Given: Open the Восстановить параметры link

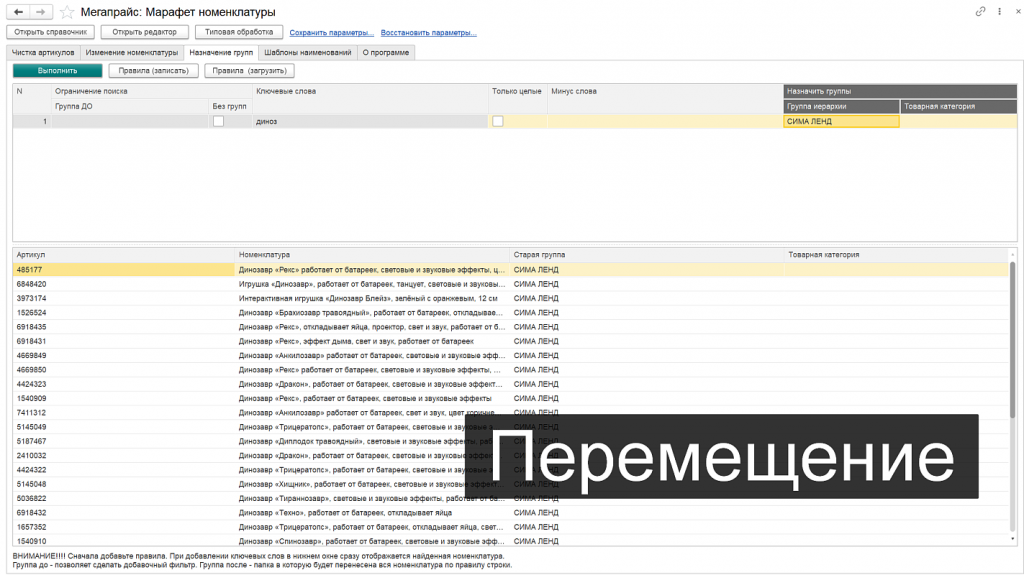Looking at the screenshot, I should (428, 33).
